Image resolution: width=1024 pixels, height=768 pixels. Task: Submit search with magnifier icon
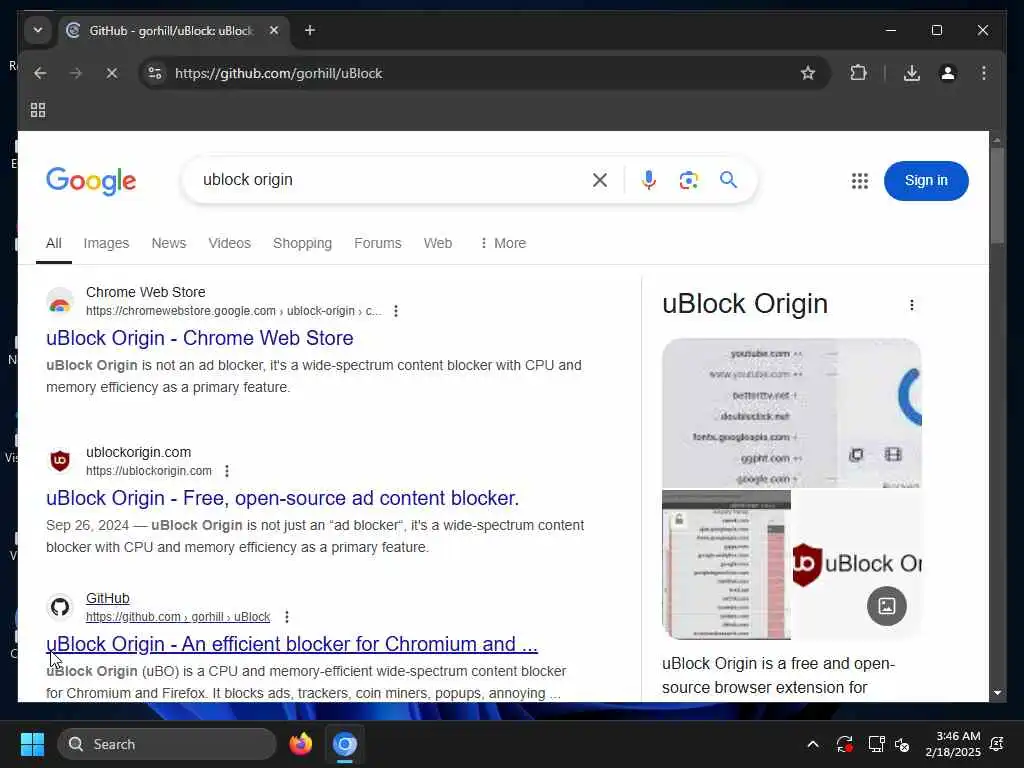click(x=728, y=180)
